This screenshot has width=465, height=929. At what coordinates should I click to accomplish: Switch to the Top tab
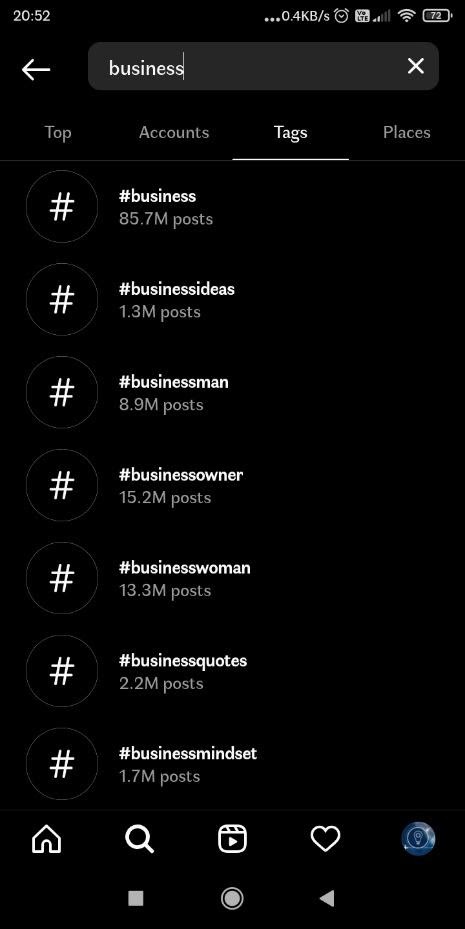[58, 133]
